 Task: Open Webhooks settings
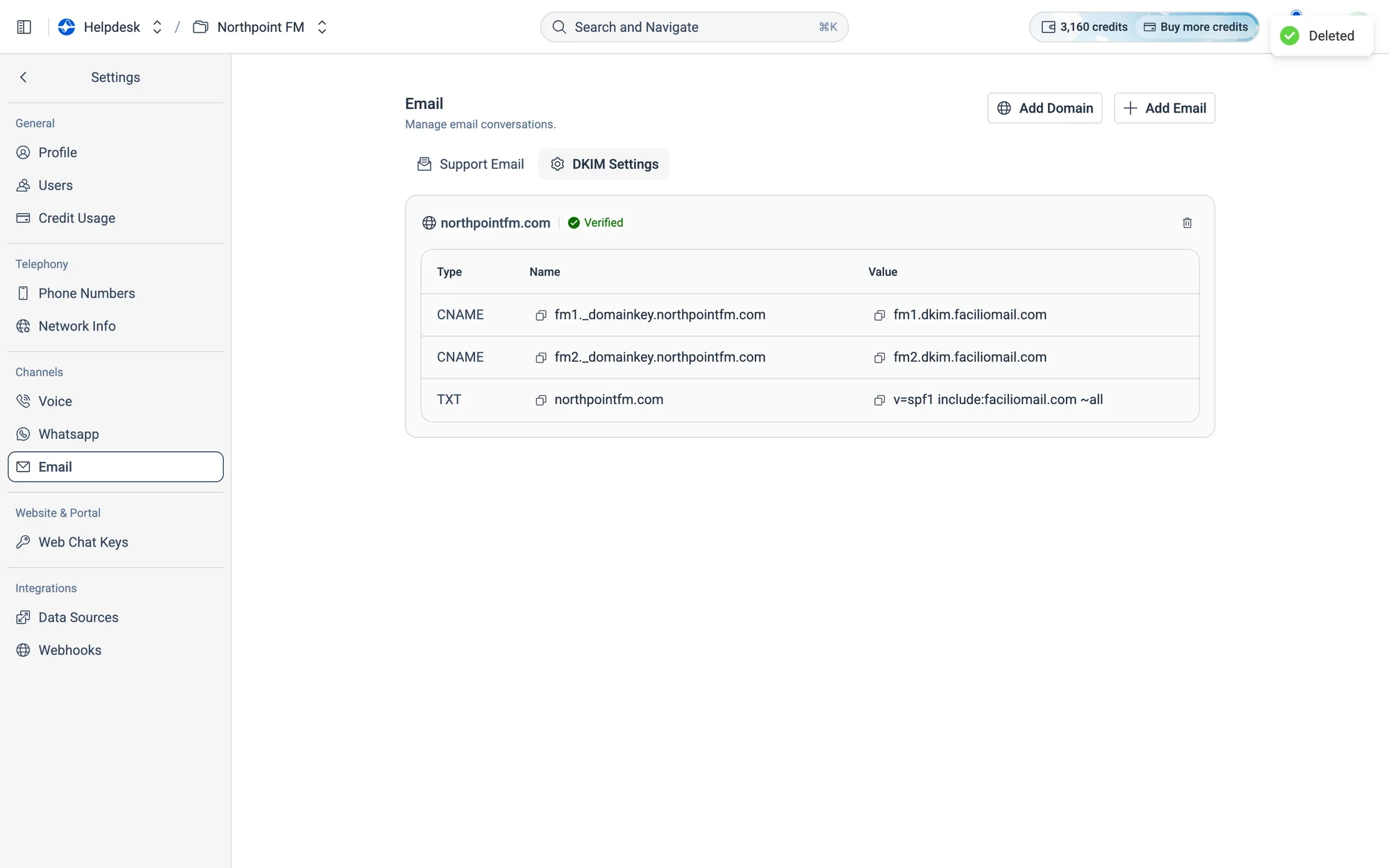pyautogui.click(x=115, y=650)
